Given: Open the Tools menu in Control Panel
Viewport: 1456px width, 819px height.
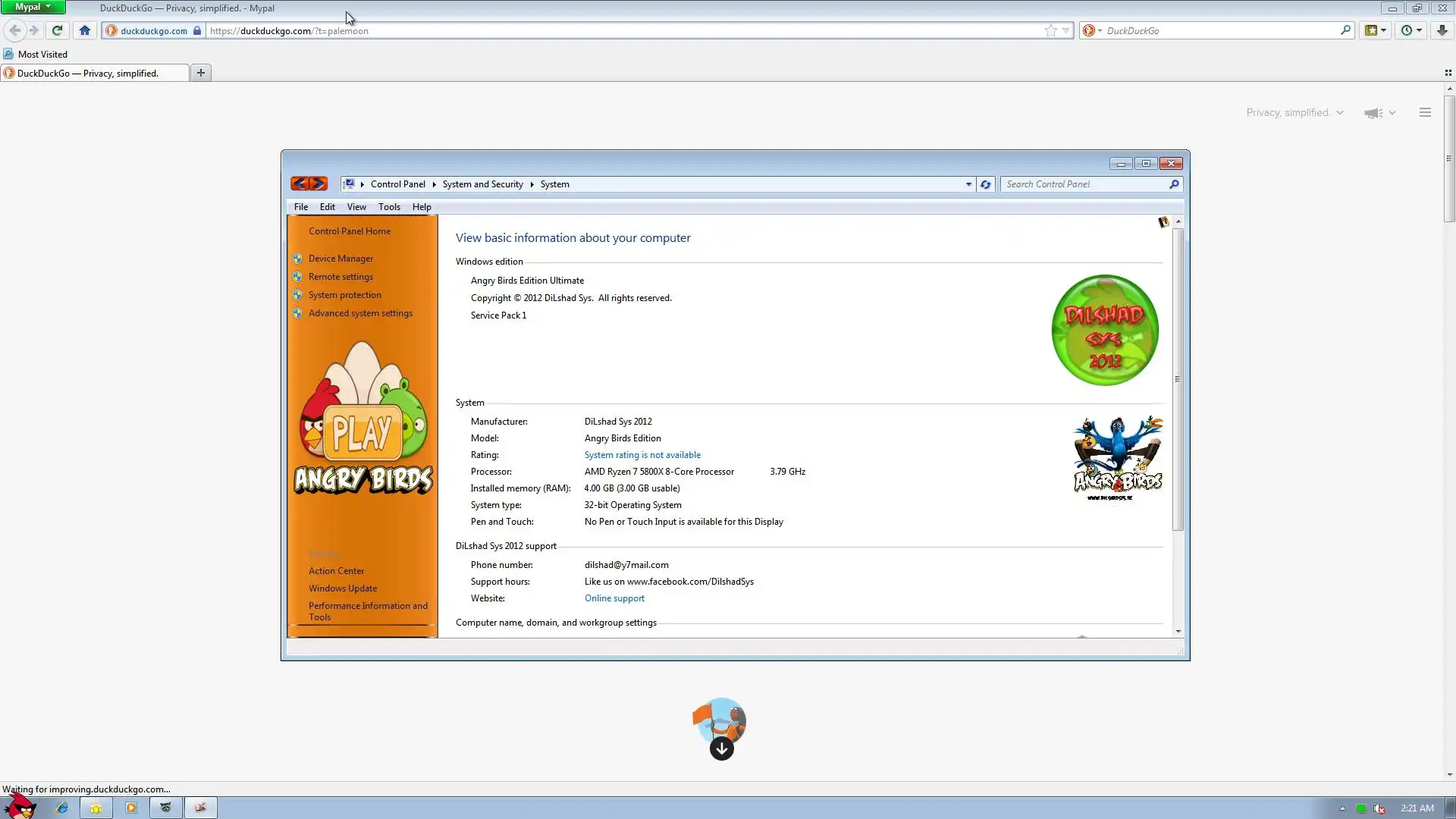Looking at the screenshot, I should click(389, 207).
